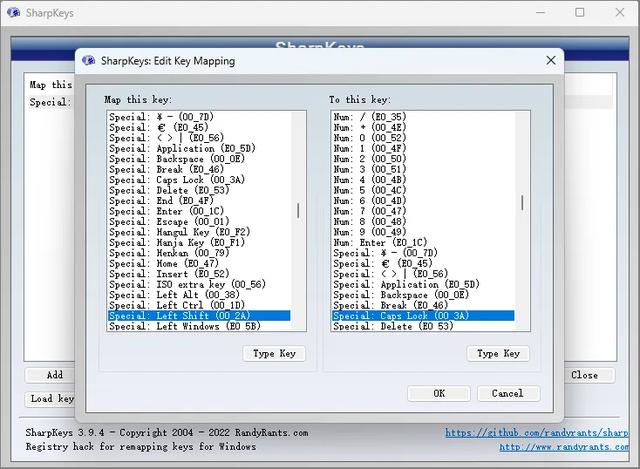Close the Edit Key Mapping dialog

pyautogui.click(x=551, y=60)
